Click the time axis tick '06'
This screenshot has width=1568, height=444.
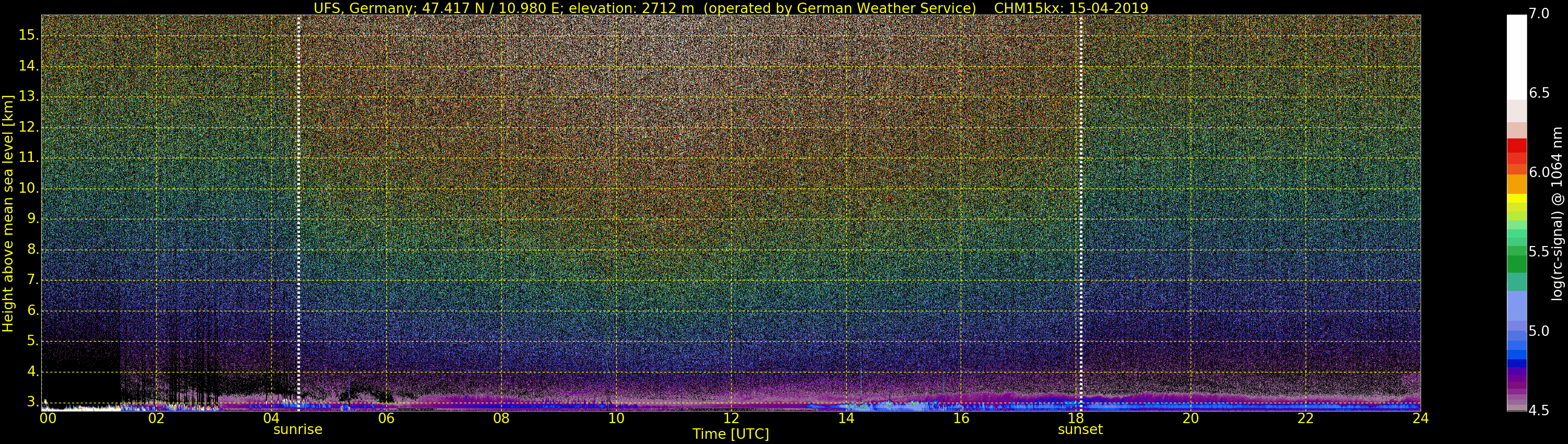(x=386, y=418)
